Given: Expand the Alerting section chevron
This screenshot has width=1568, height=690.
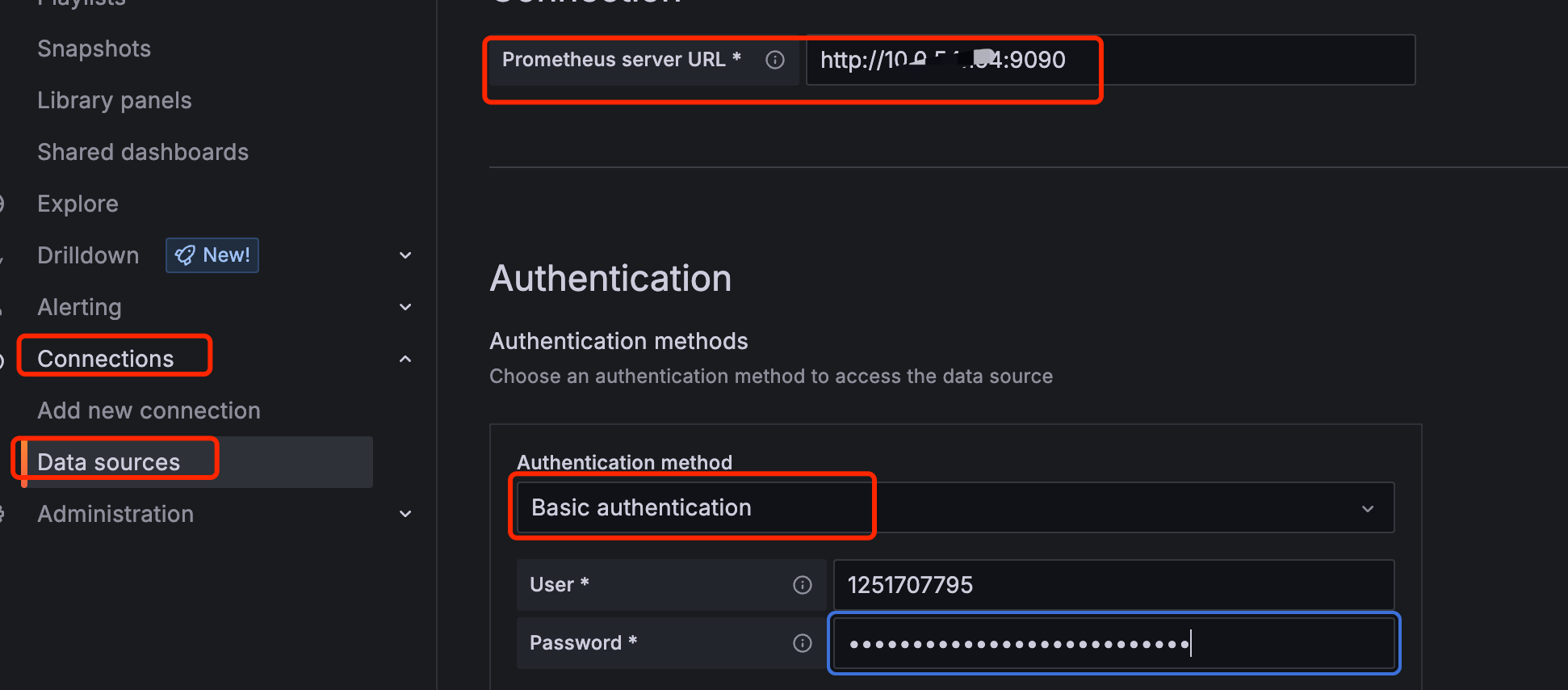Looking at the screenshot, I should point(405,307).
